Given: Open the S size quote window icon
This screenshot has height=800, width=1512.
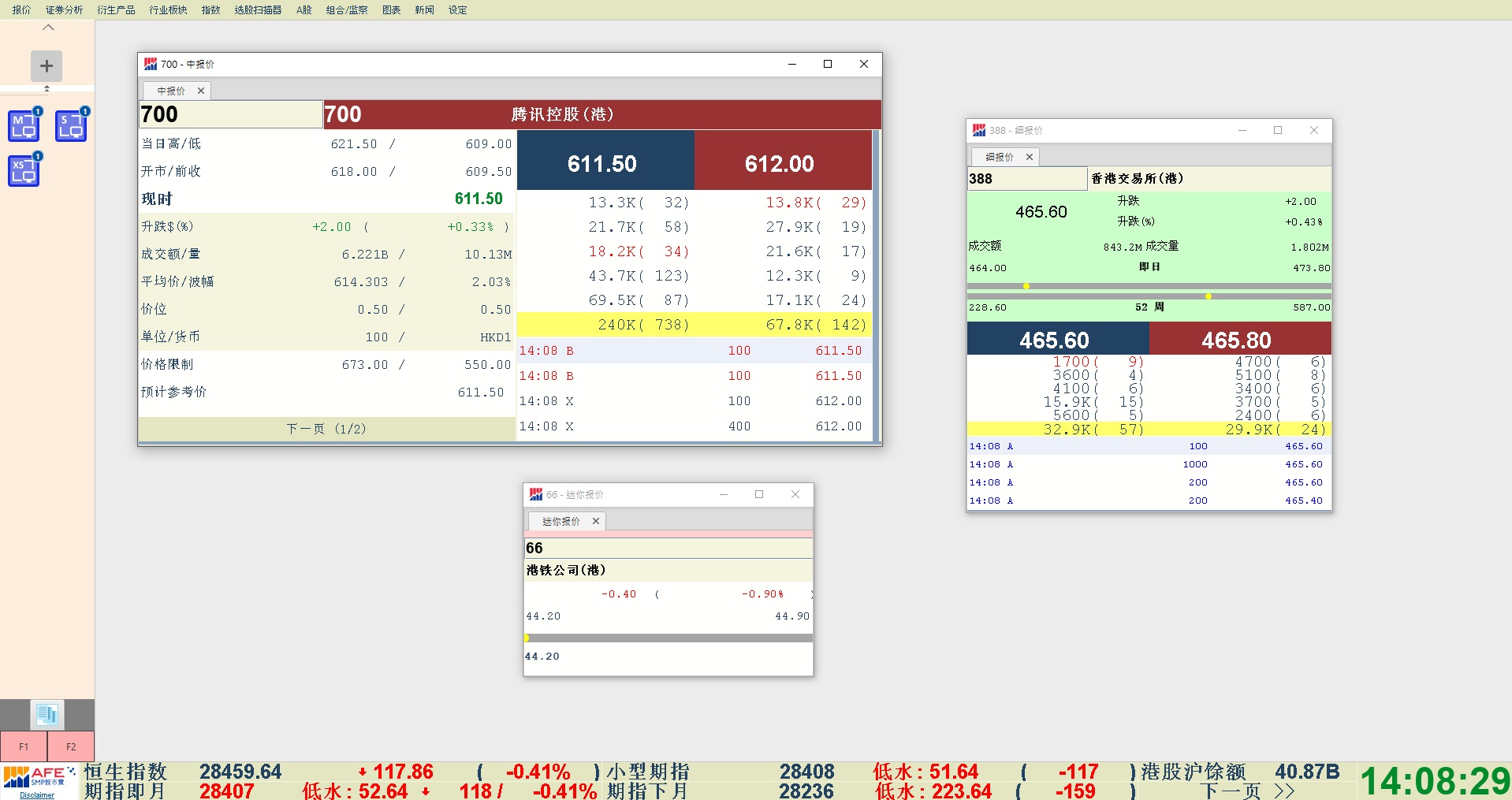Looking at the screenshot, I should tap(71, 126).
